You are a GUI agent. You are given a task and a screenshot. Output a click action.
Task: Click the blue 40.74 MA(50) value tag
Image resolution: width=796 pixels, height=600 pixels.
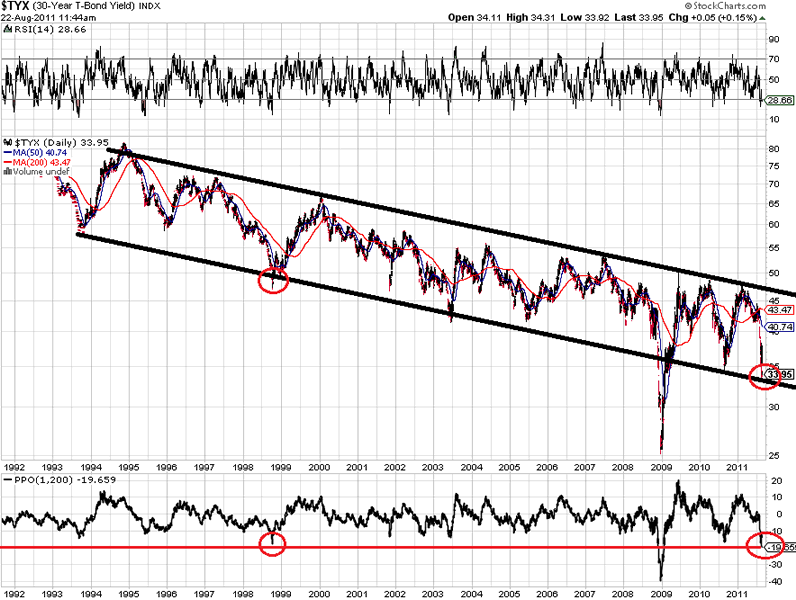pos(779,327)
